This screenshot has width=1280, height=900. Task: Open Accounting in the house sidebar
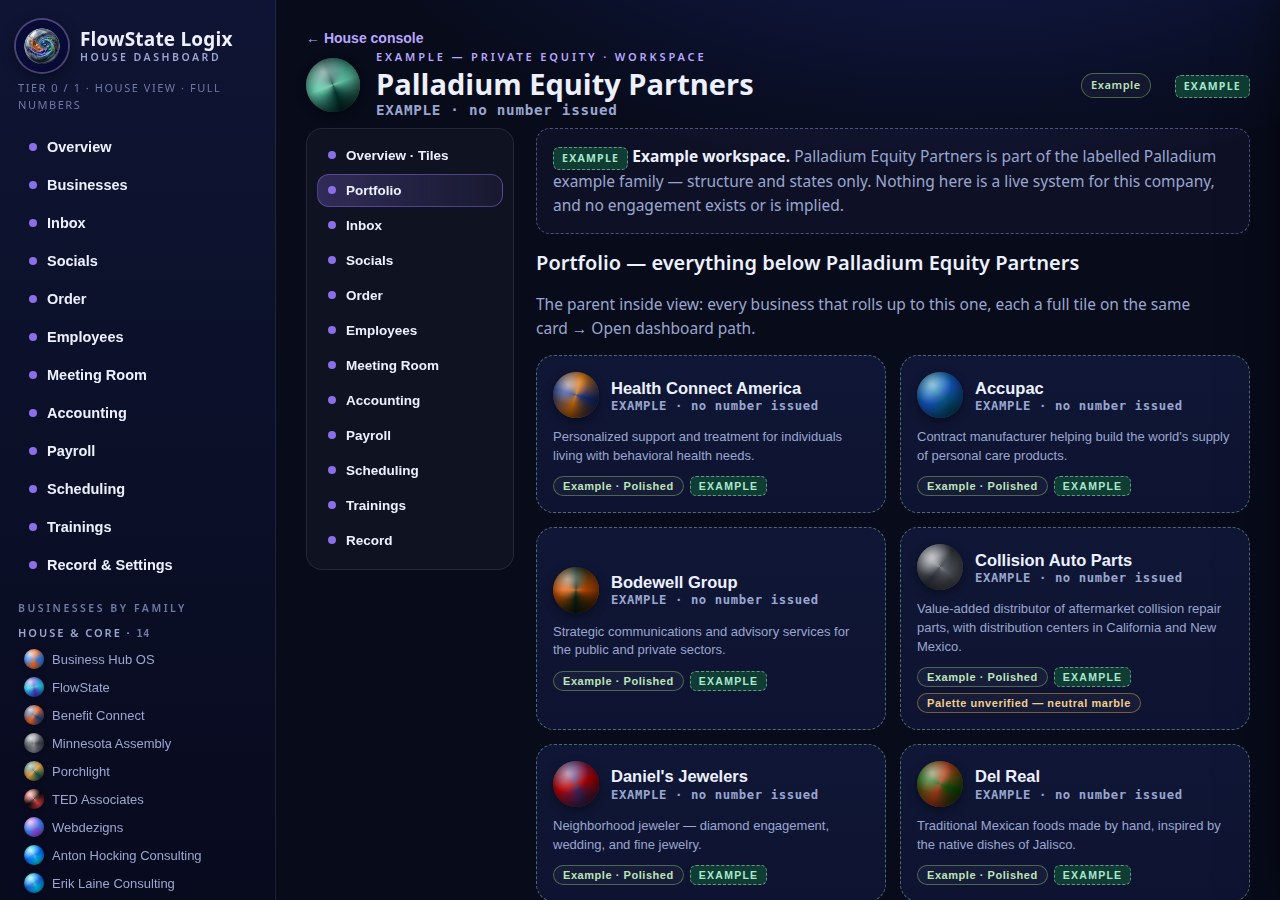click(x=137, y=413)
